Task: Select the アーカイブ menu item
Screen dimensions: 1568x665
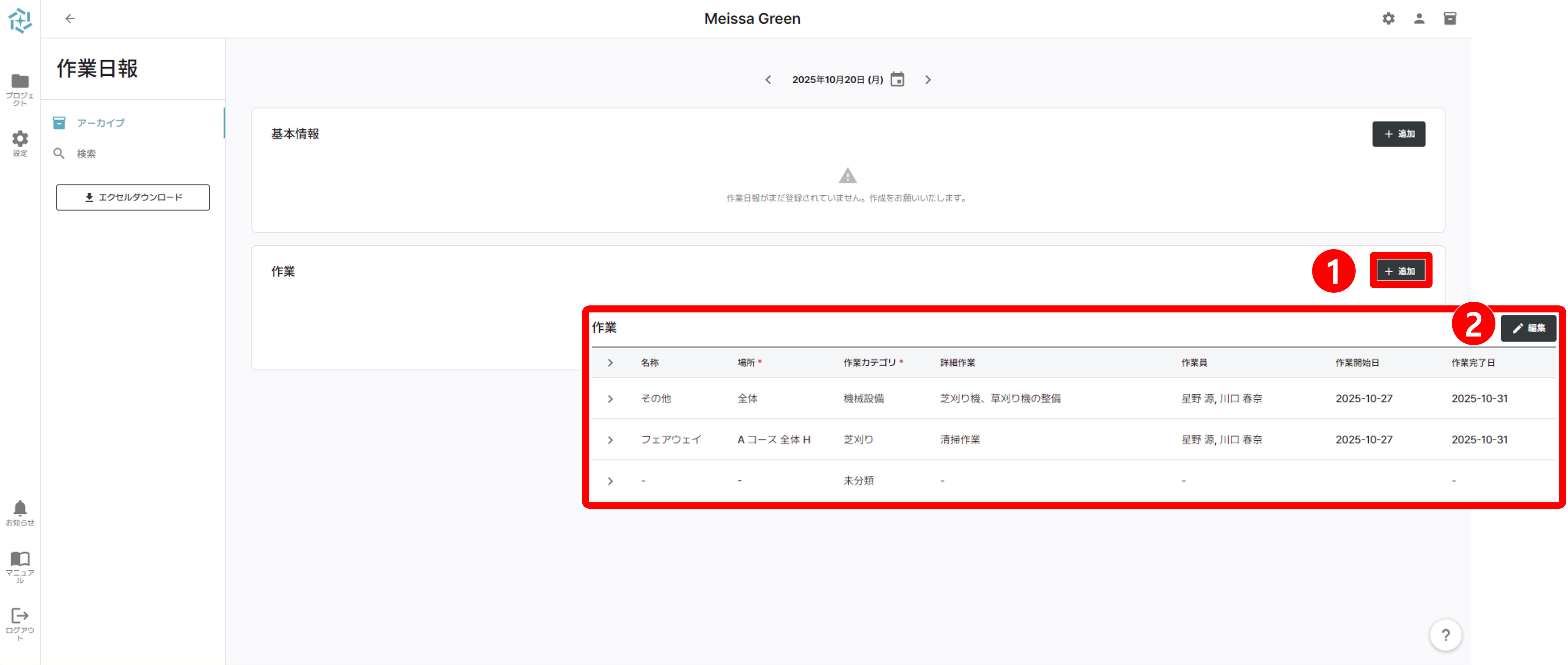Action: 100,123
